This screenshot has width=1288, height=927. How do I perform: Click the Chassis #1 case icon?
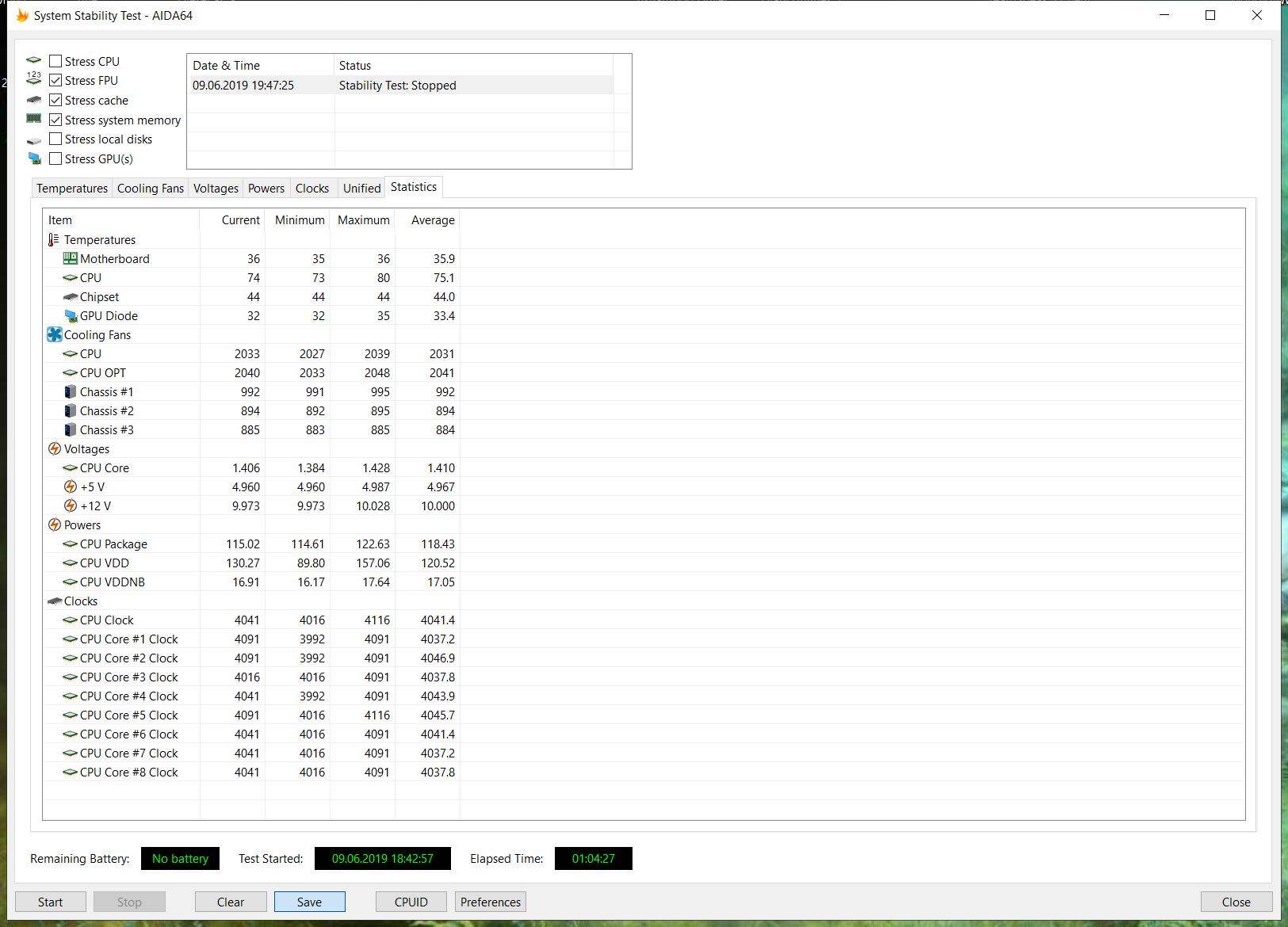[x=71, y=391]
